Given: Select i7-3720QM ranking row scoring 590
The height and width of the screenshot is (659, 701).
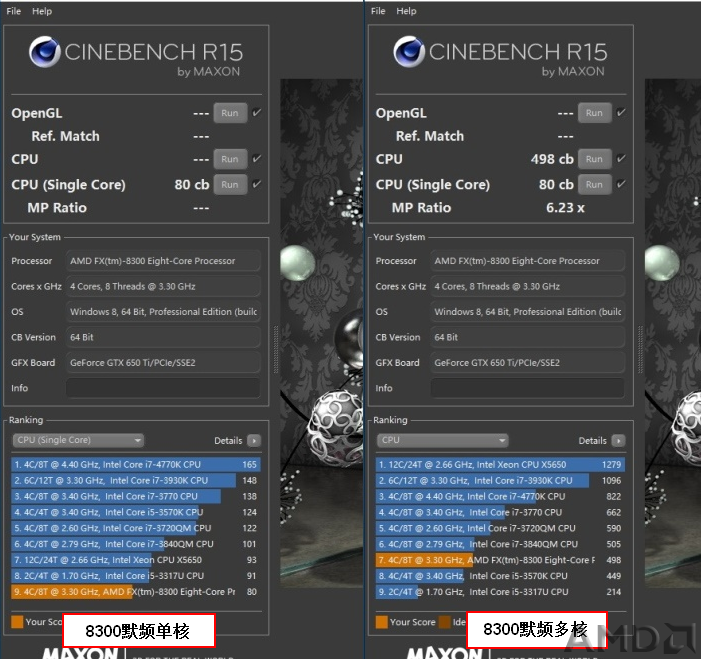Looking at the screenshot, I should click(x=500, y=528).
